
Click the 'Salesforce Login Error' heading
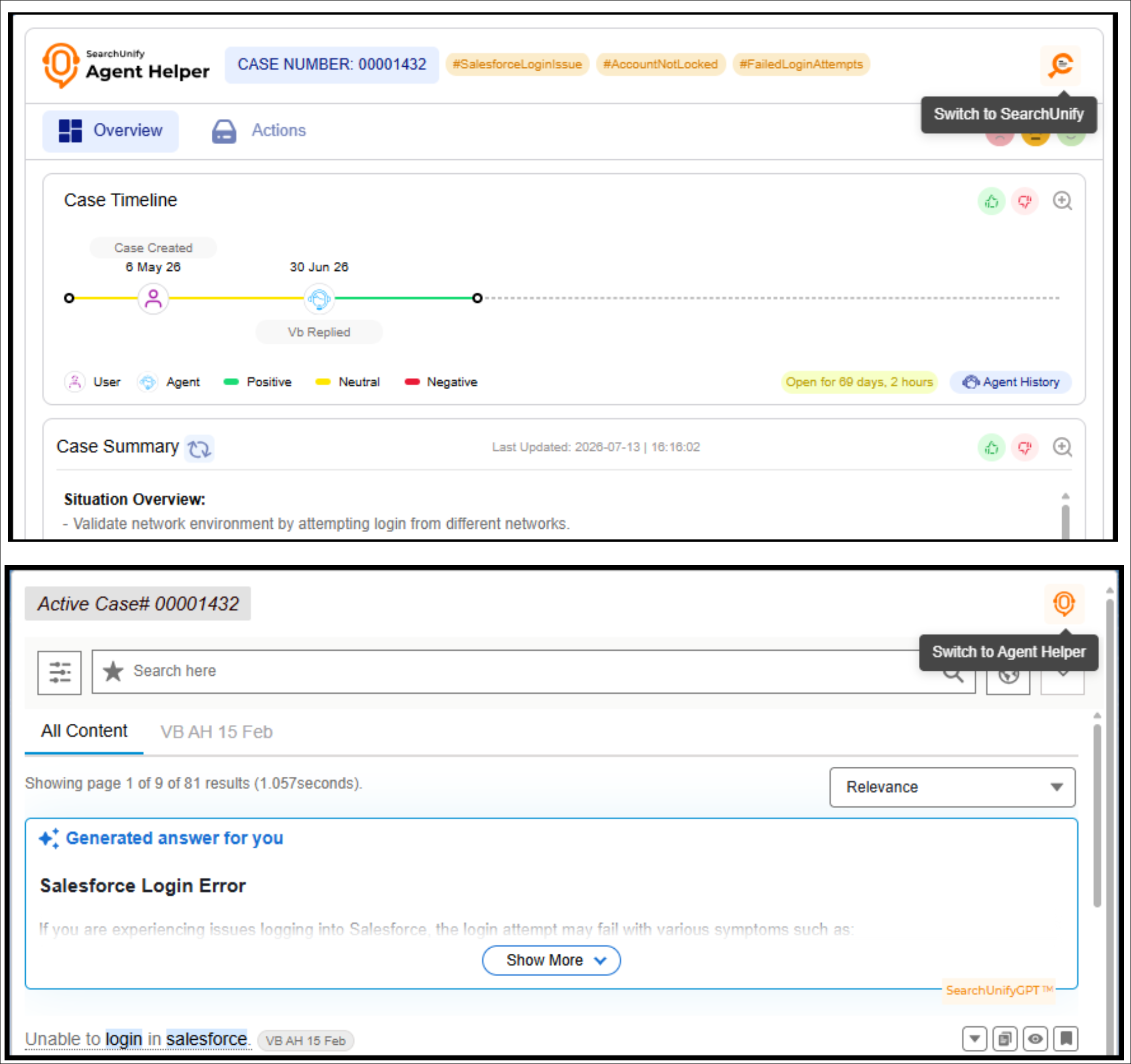(143, 886)
